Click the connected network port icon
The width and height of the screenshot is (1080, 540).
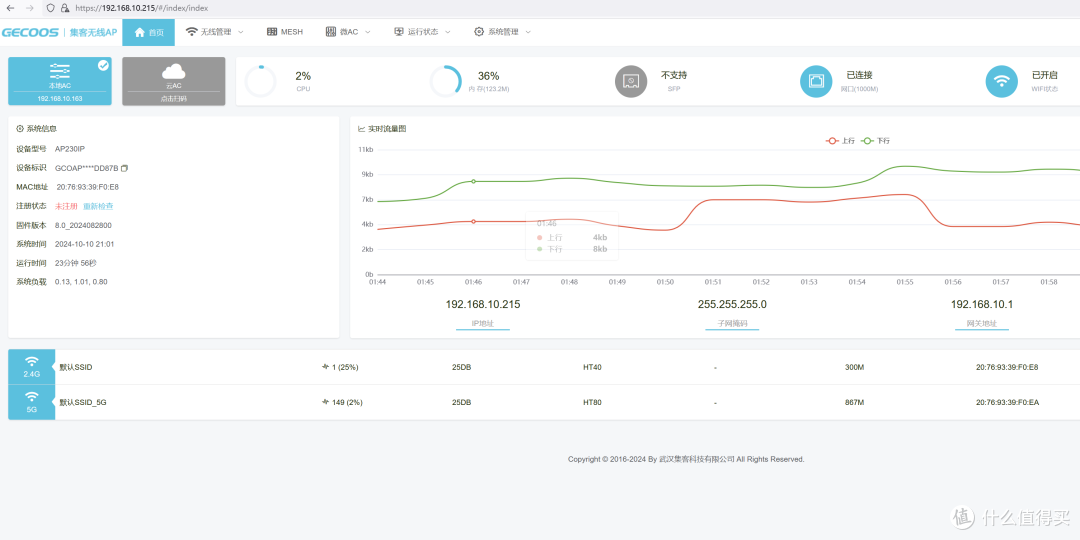pyautogui.click(x=816, y=82)
